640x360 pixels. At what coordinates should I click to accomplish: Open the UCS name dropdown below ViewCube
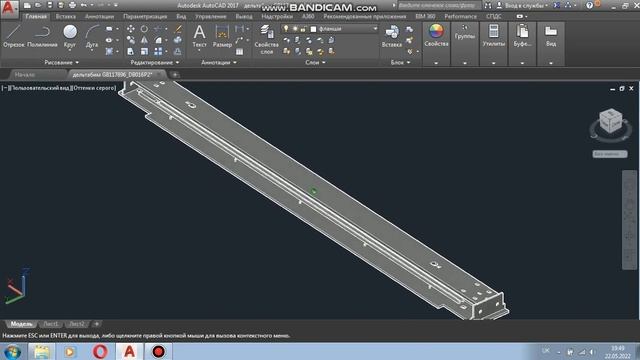click(x=610, y=154)
